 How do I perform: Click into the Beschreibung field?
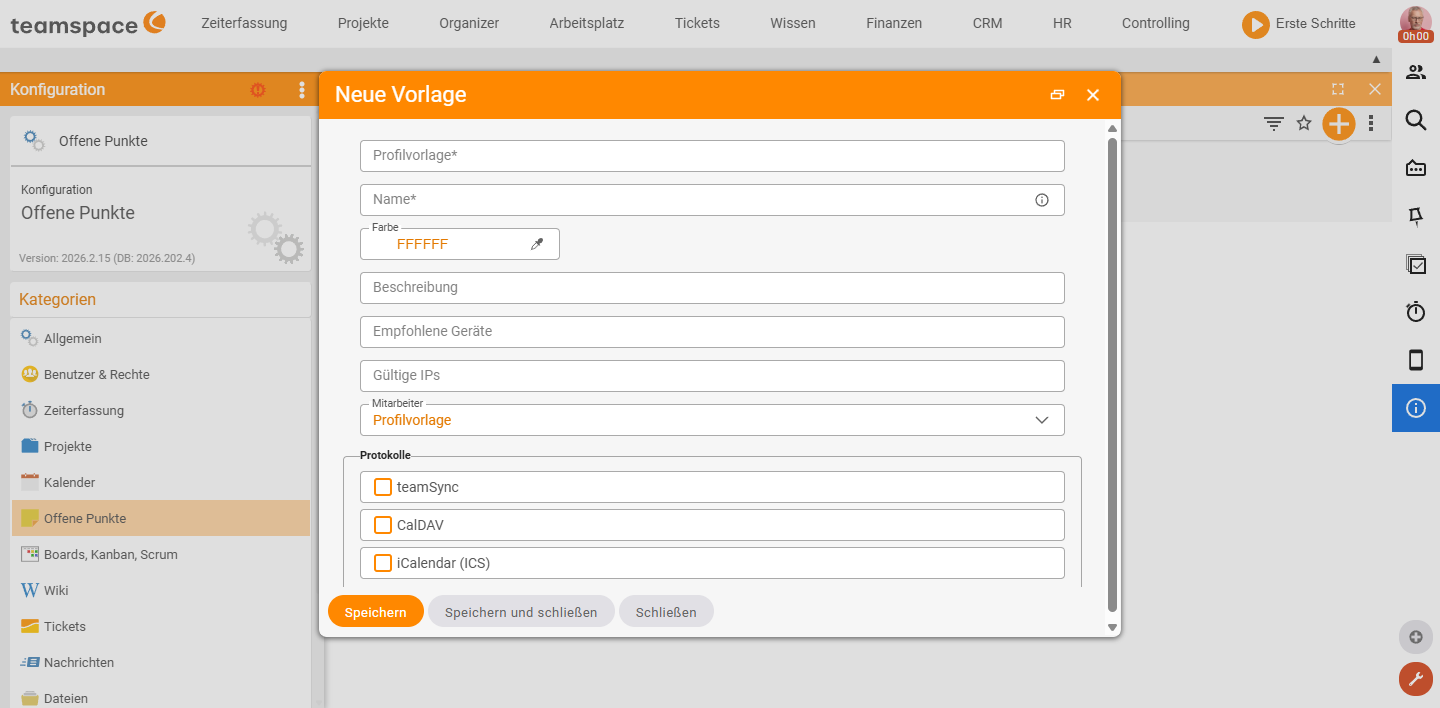coord(712,288)
